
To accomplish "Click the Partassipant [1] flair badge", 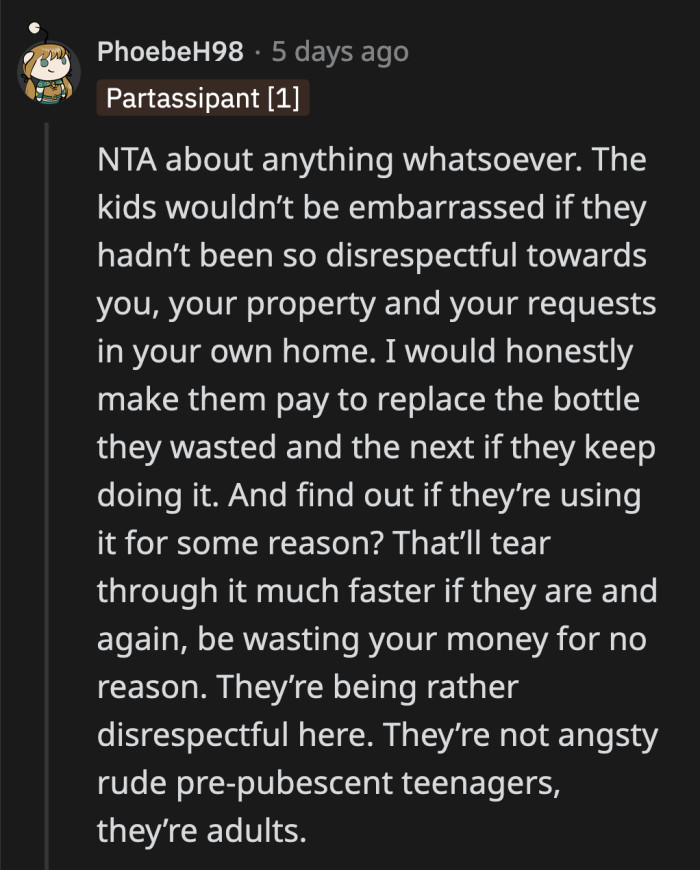I will [x=203, y=98].
